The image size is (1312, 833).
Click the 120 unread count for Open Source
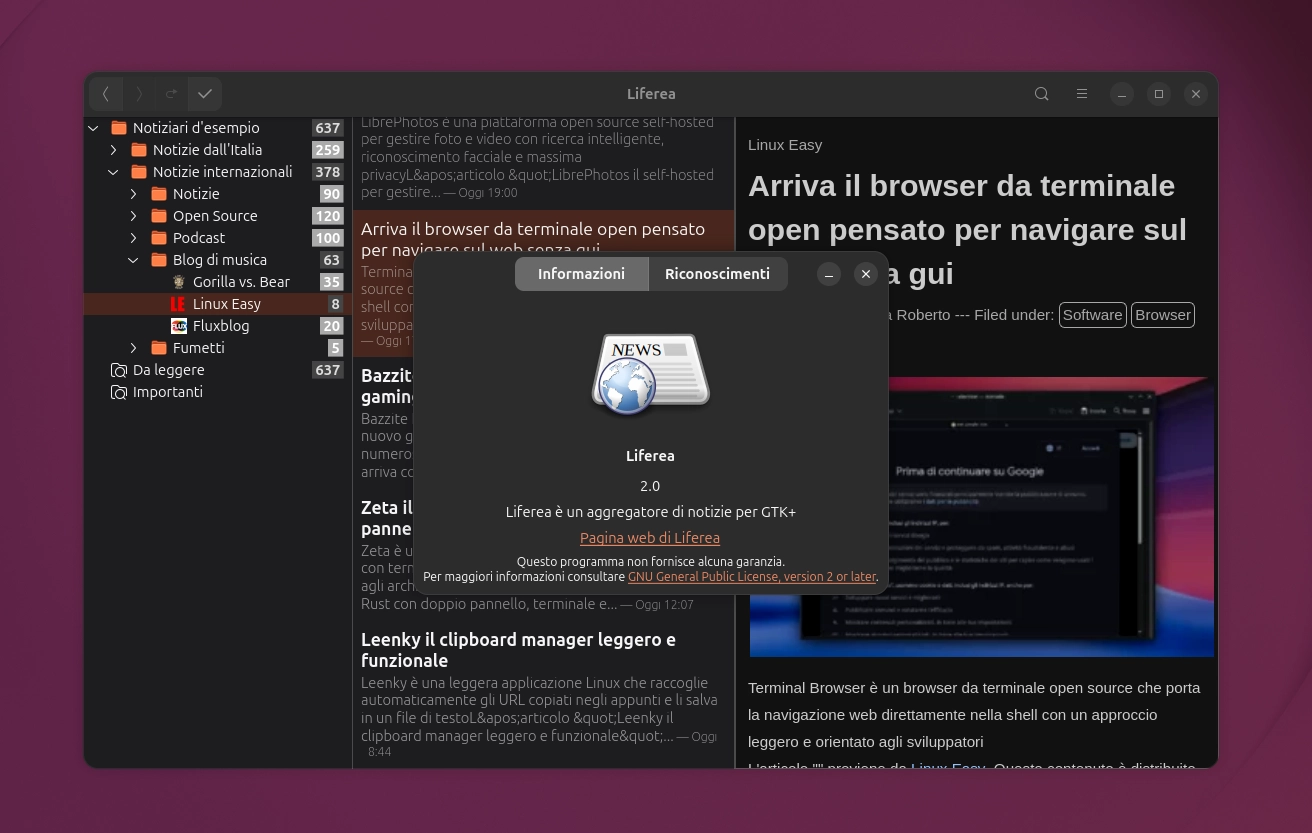click(x=328, y=216)
